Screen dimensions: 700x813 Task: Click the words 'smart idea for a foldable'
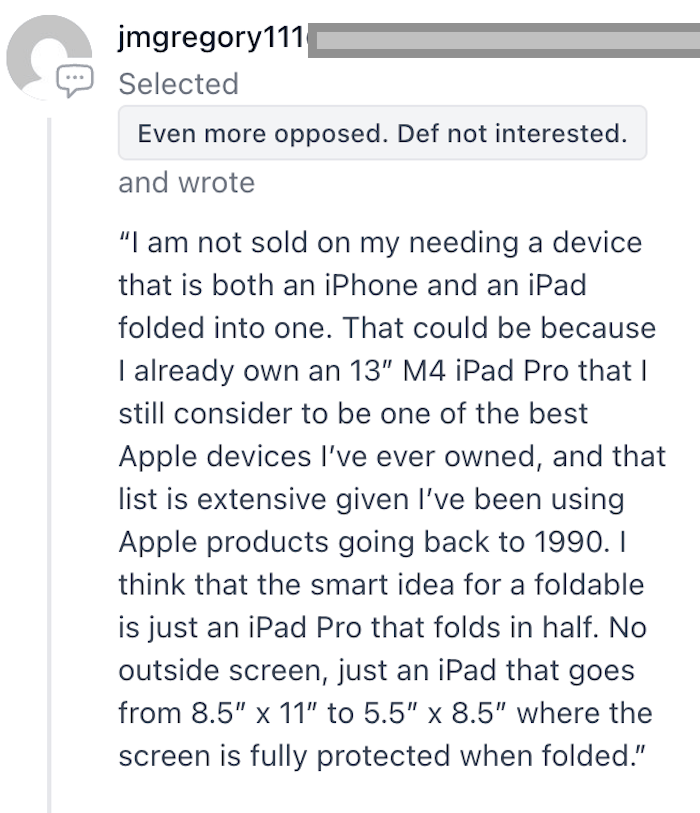[x=477, y=585]
